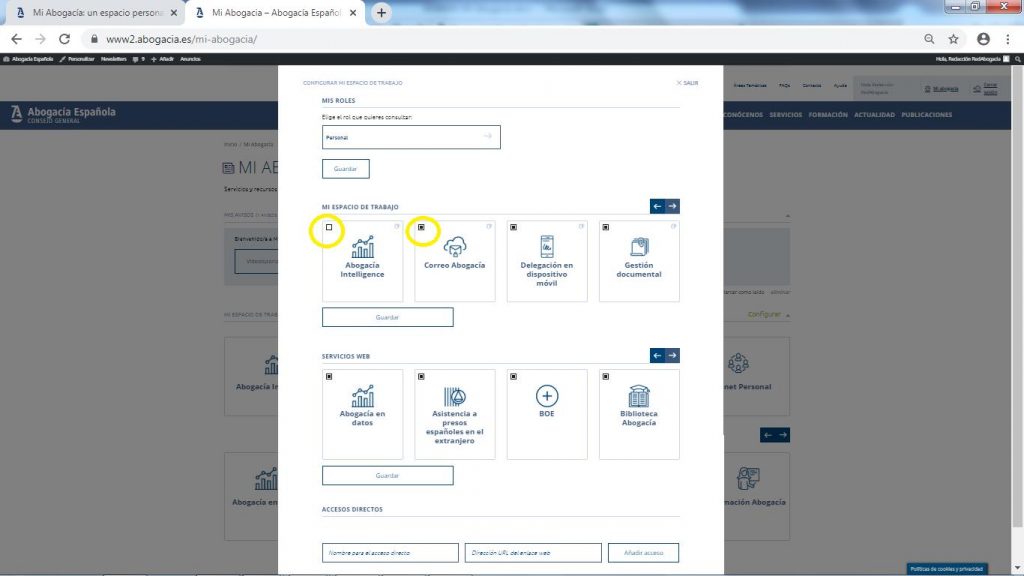This screenshot has width=1024, height=576.
Task: Click Guardar under Servicios Web
Action: click(387, 475)
